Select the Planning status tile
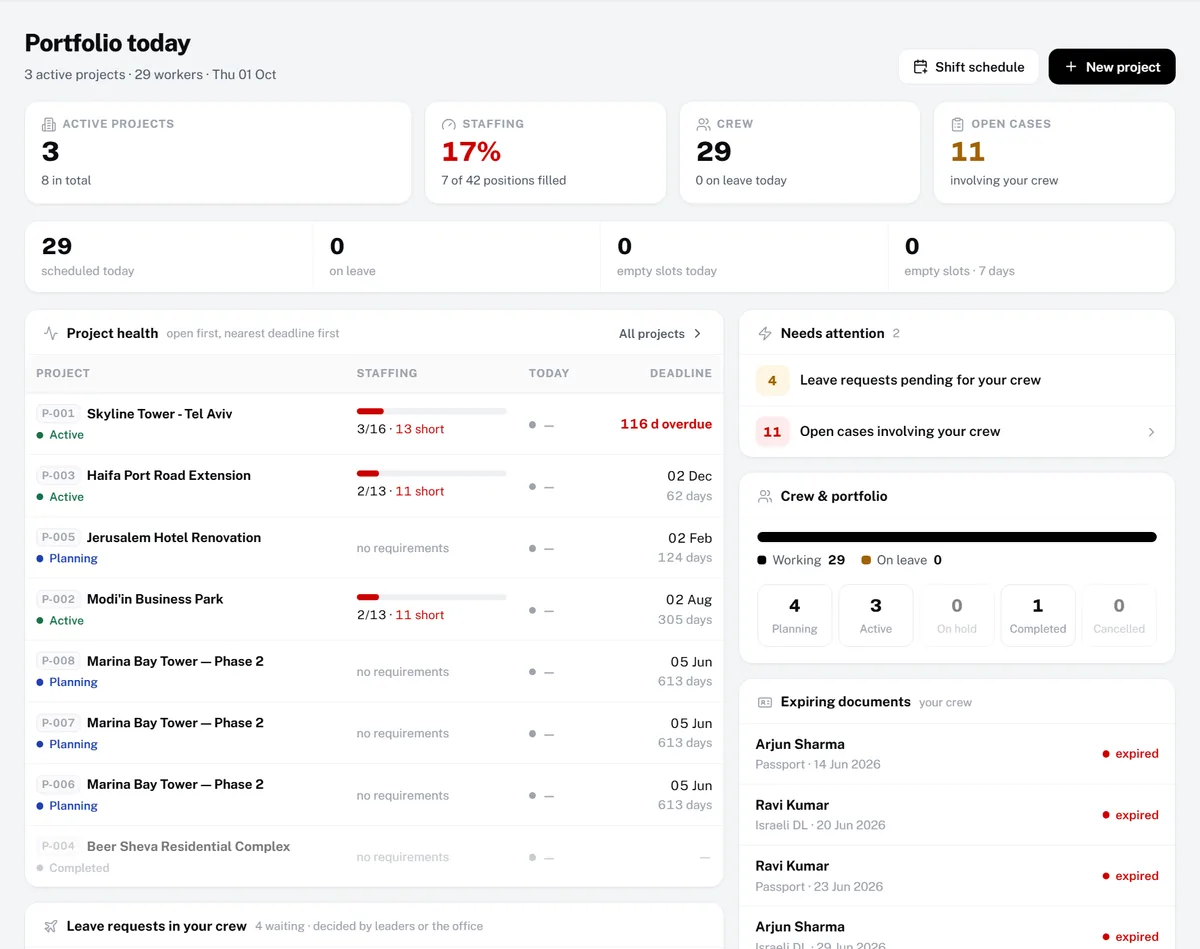This screenshot has width=1200, height=949. coord(795,616)
